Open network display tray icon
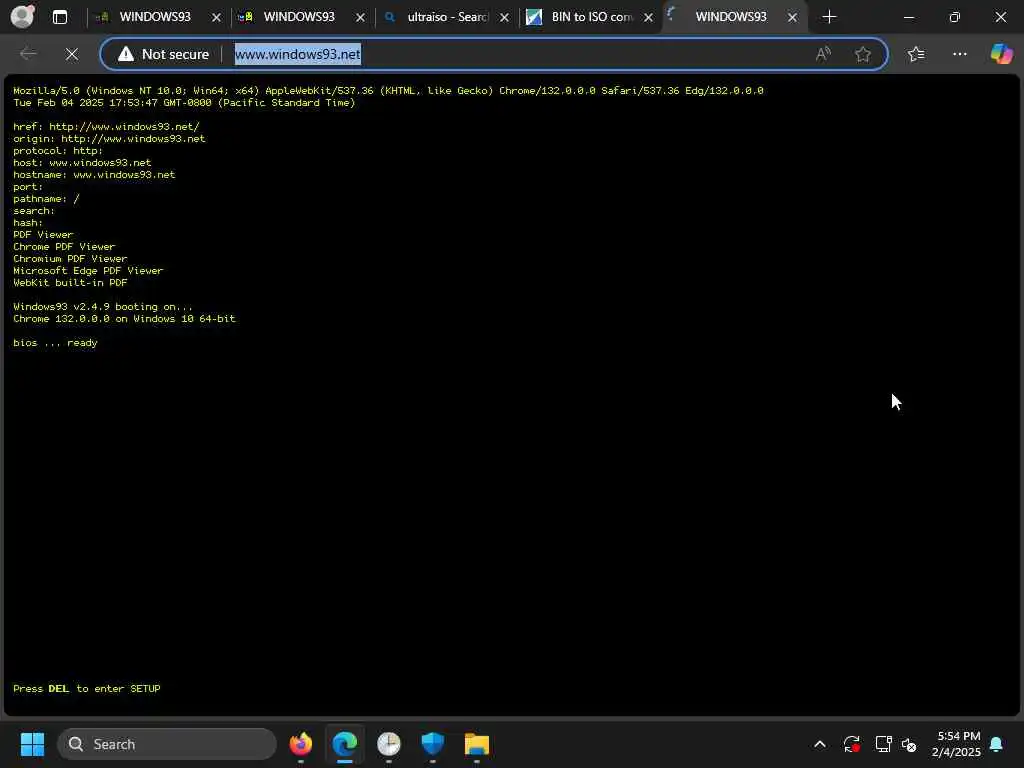Image resolution: width=1024 pixels, height=768 pixels. click(x=883, y=744)
